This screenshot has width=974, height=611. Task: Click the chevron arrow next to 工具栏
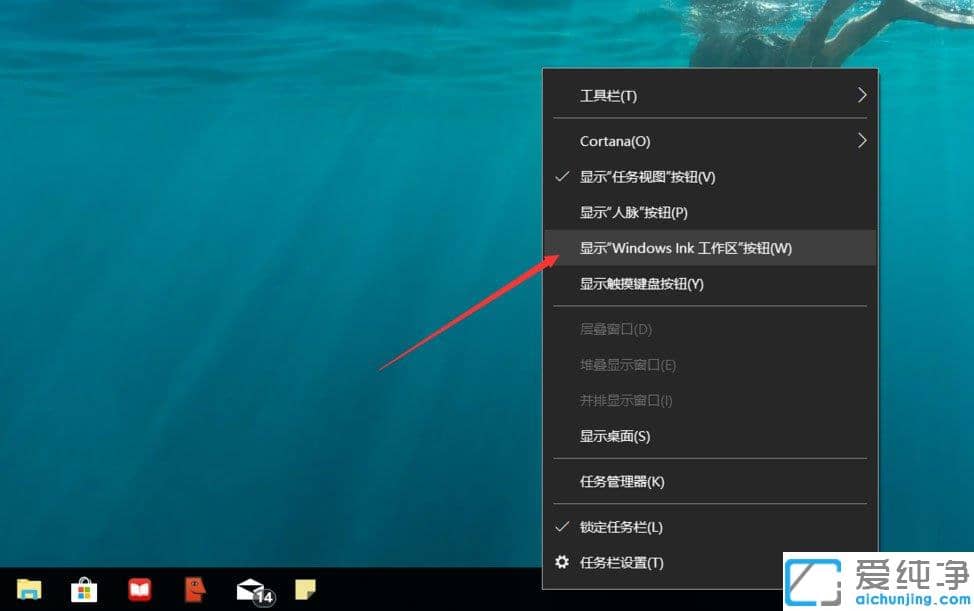point(862,95)
